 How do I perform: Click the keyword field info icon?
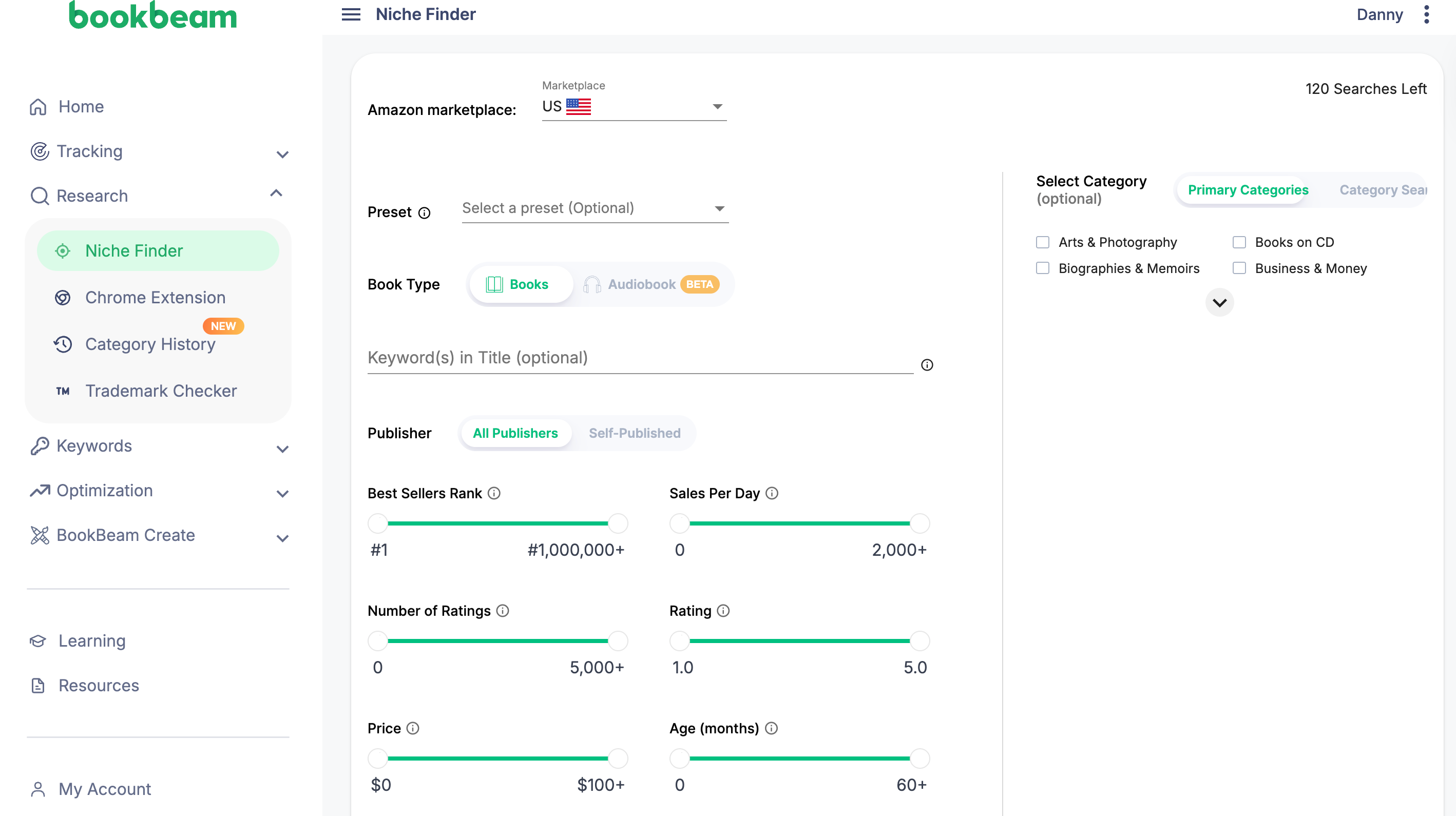(x=927, y=365)
